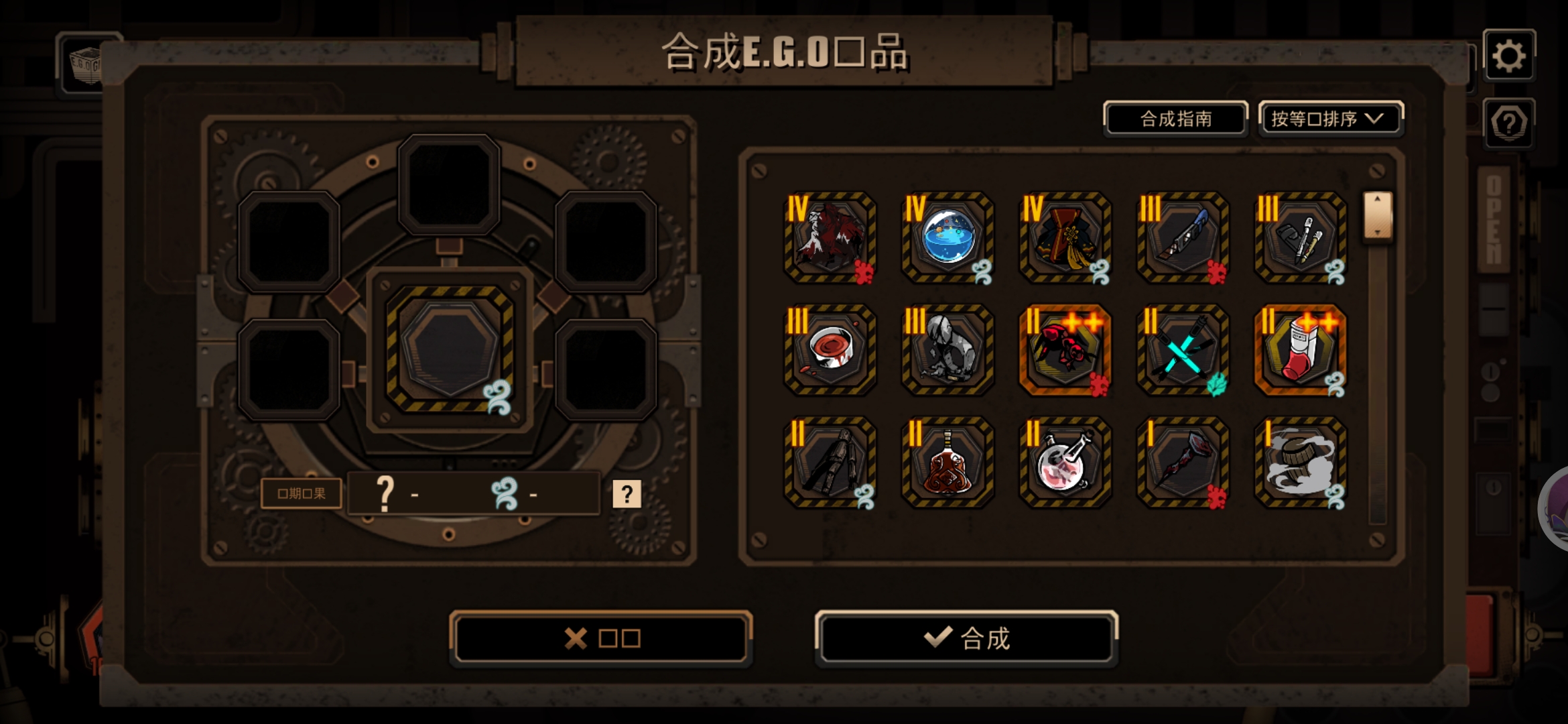Select the red spider item with plus signs

point(1065,350)
